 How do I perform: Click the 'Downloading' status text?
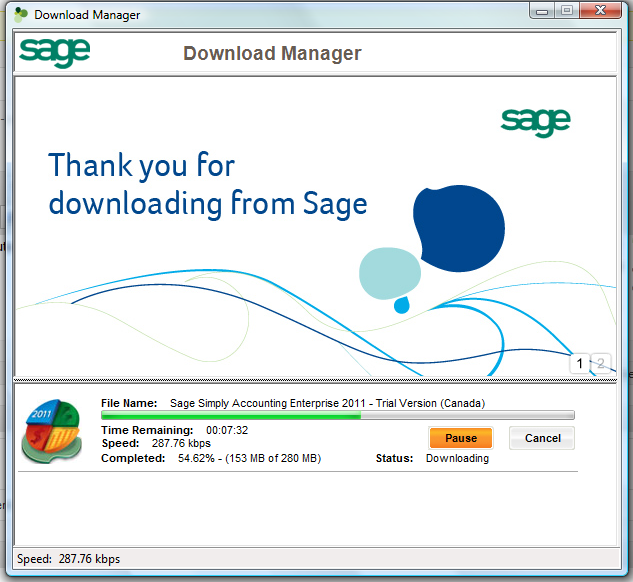pyautogui.click(x=457, y=458)
